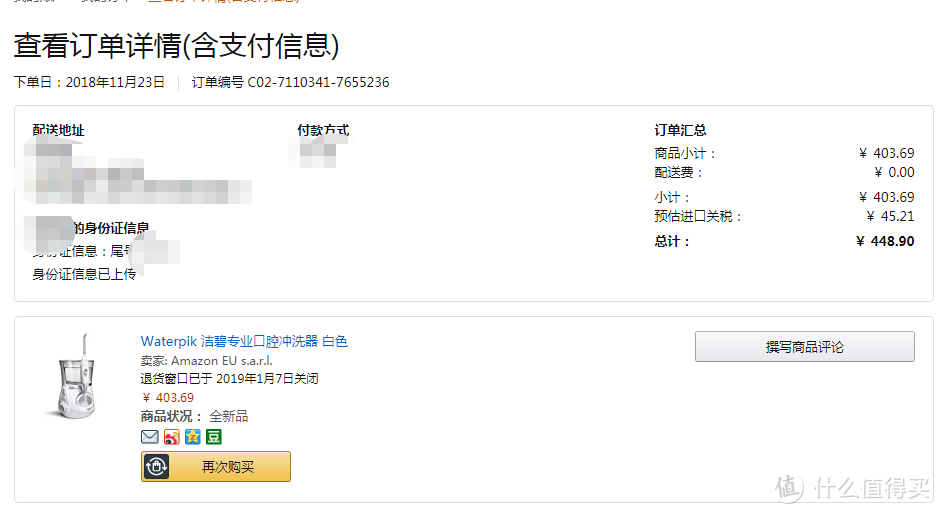Click the 订单汇总 heading
941x514 pixels.
coord(680,130)
